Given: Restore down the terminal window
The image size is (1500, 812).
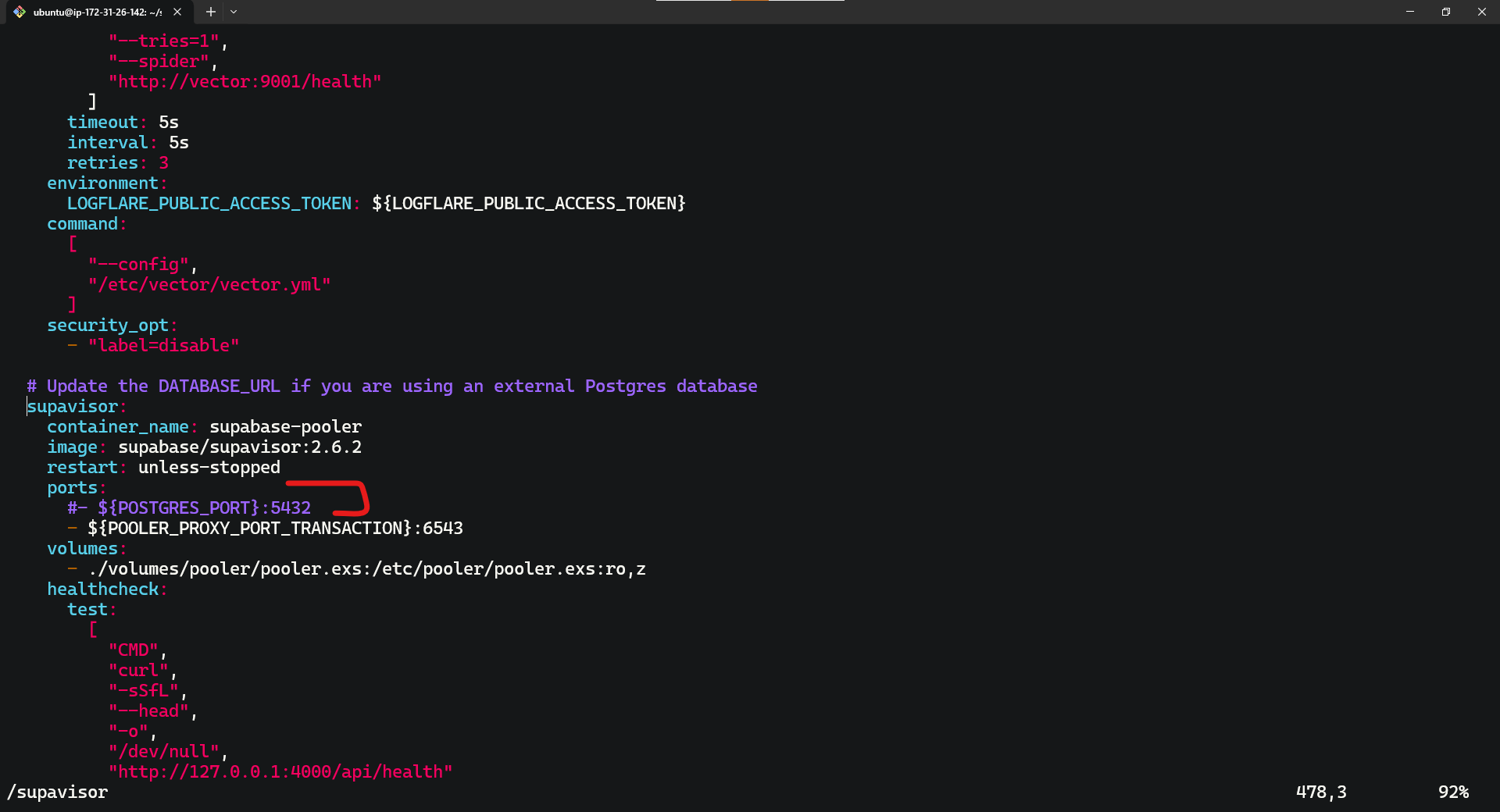Looking at the screenshot, I should coord(1446,12).
